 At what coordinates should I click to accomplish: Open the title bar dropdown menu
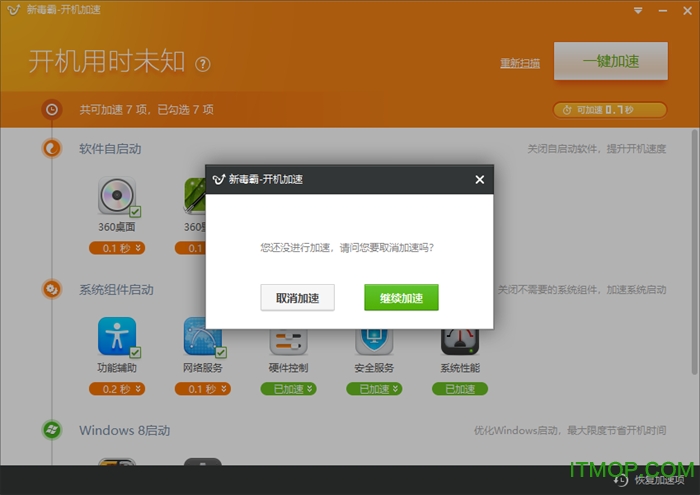(638, 11)
